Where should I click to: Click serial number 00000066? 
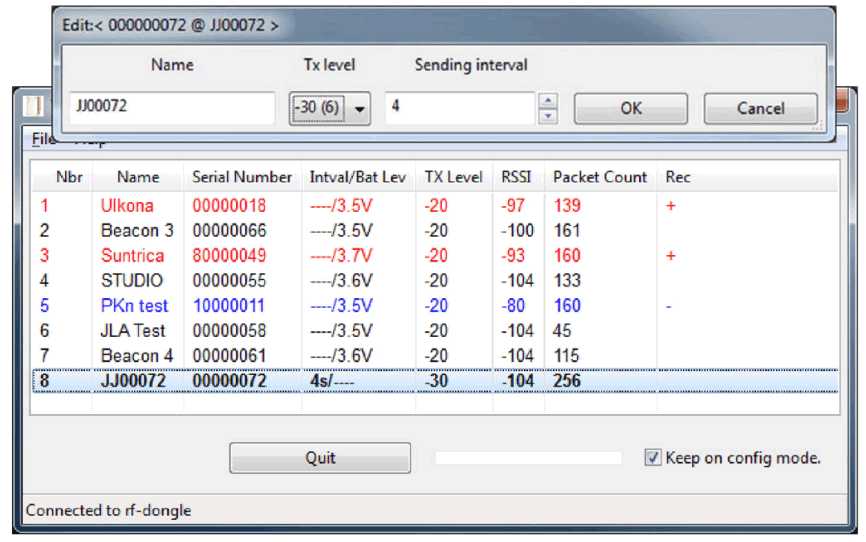pos(229,230)
